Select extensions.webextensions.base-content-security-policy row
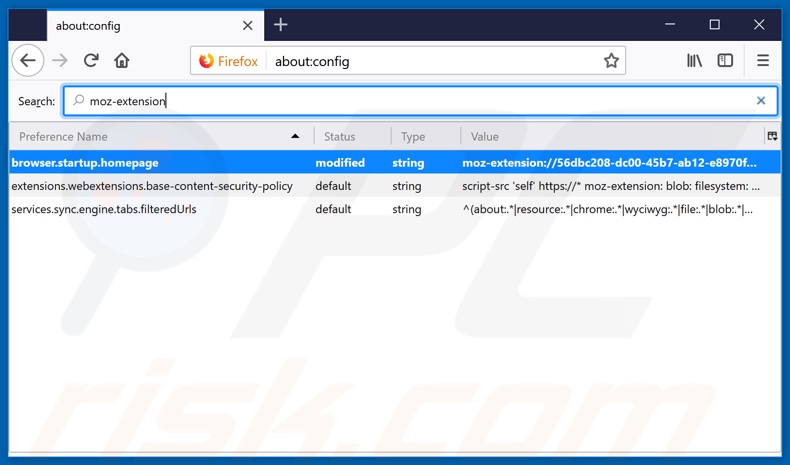 click(x=395, y=186)
